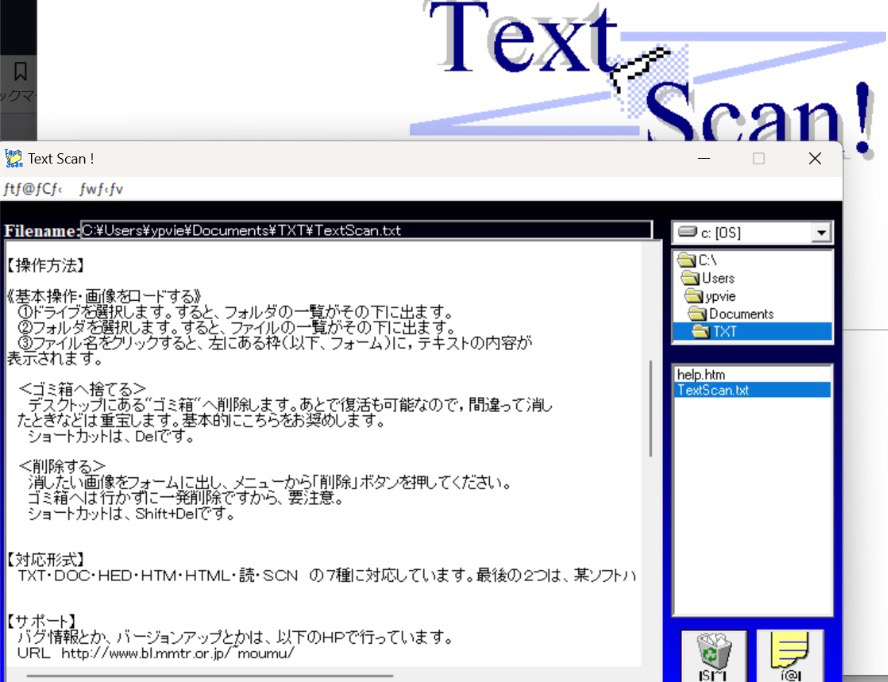Click the bookmark icon in the background window
Image resolution: width=888 pixels, height=682 pixels.
click(20, 71)
